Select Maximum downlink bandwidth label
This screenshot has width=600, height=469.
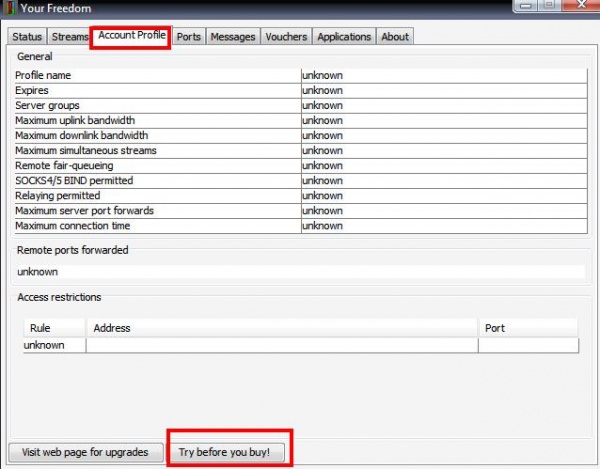pos(82,135)
